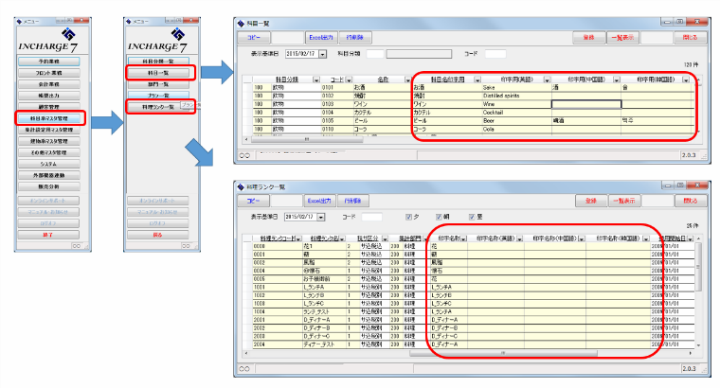Select the 'Distilled spirits' cell
The height and width of the screenshot is (388, 720).
pos(517,96)
